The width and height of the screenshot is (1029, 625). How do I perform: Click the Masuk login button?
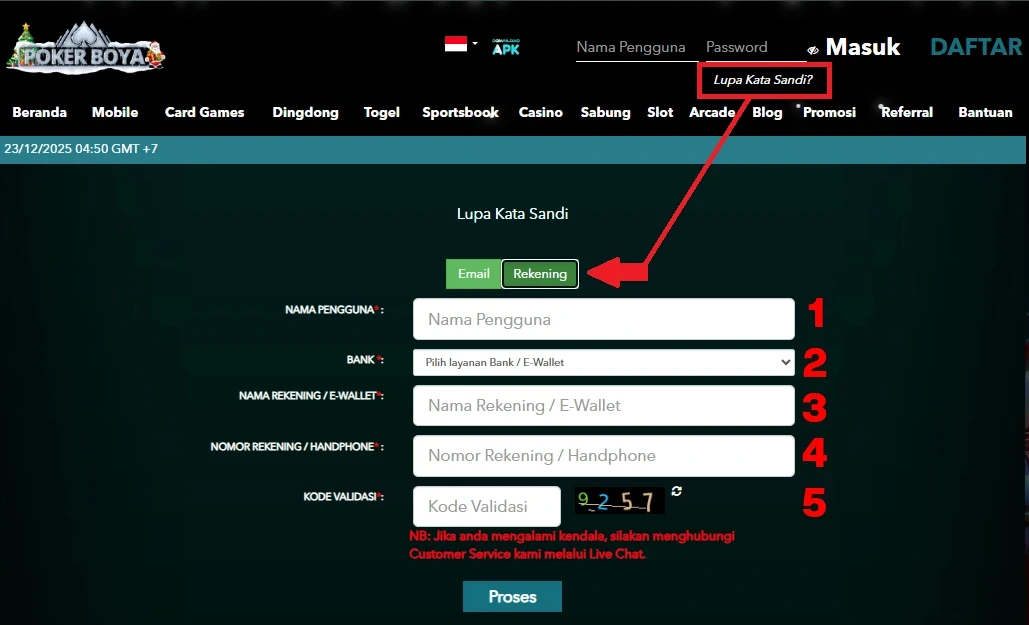point(862,47)
